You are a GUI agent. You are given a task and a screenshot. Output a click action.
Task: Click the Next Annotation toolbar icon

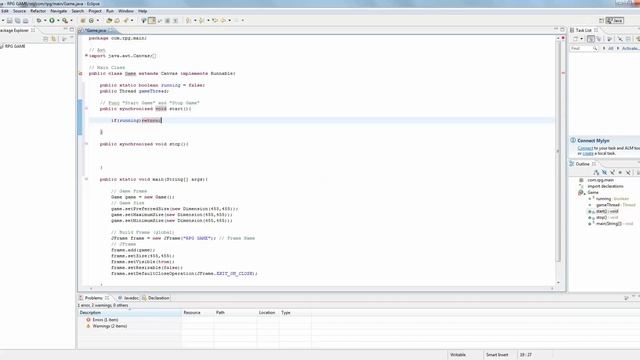pos(188,20)
